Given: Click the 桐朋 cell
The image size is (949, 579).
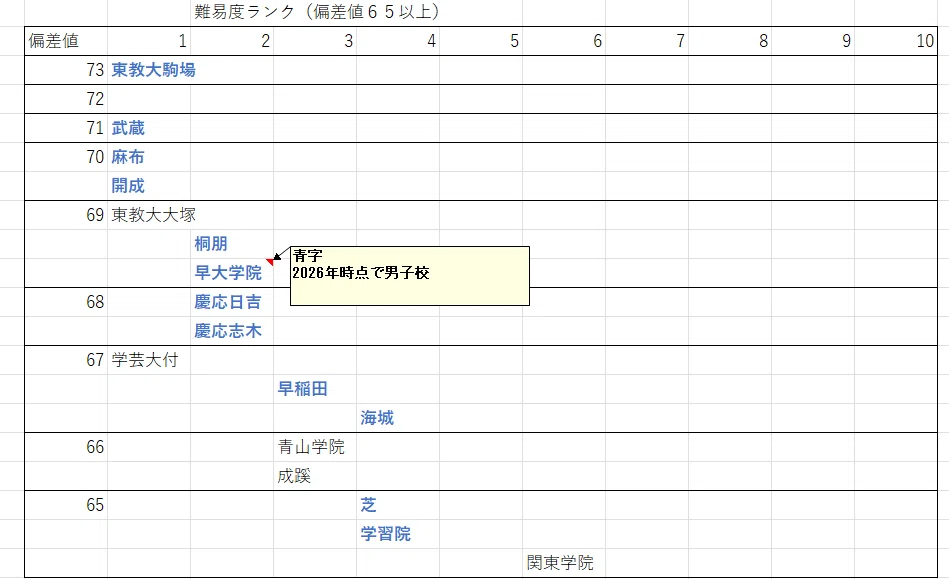Looking at the screenshot, I should [x=232, y=244].
